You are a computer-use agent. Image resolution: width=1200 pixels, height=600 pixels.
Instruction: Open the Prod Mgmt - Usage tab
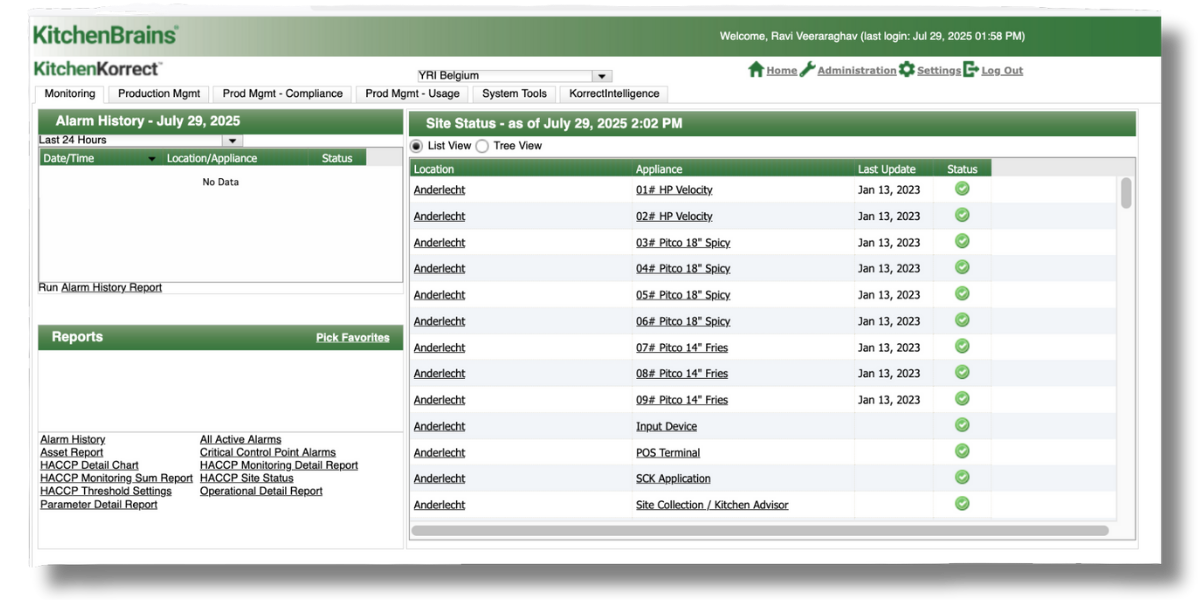[x=412, y=94]
